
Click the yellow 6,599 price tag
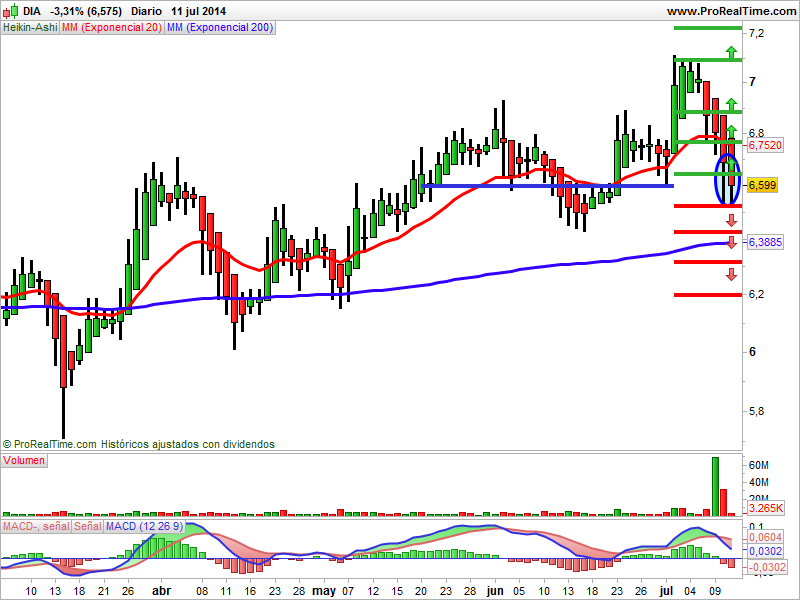tap(763, 185)
